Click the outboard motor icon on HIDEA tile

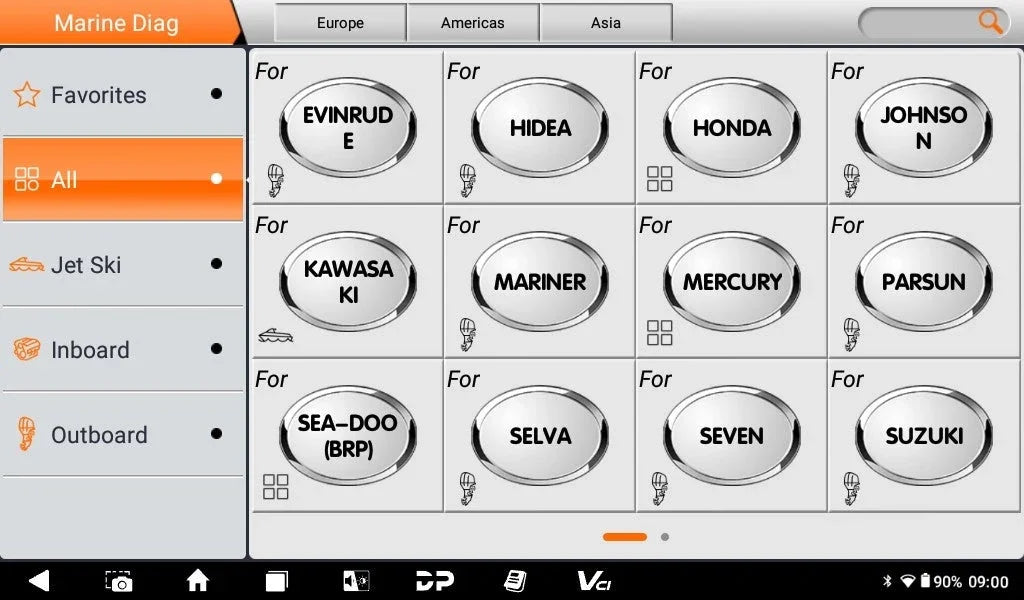468,181
